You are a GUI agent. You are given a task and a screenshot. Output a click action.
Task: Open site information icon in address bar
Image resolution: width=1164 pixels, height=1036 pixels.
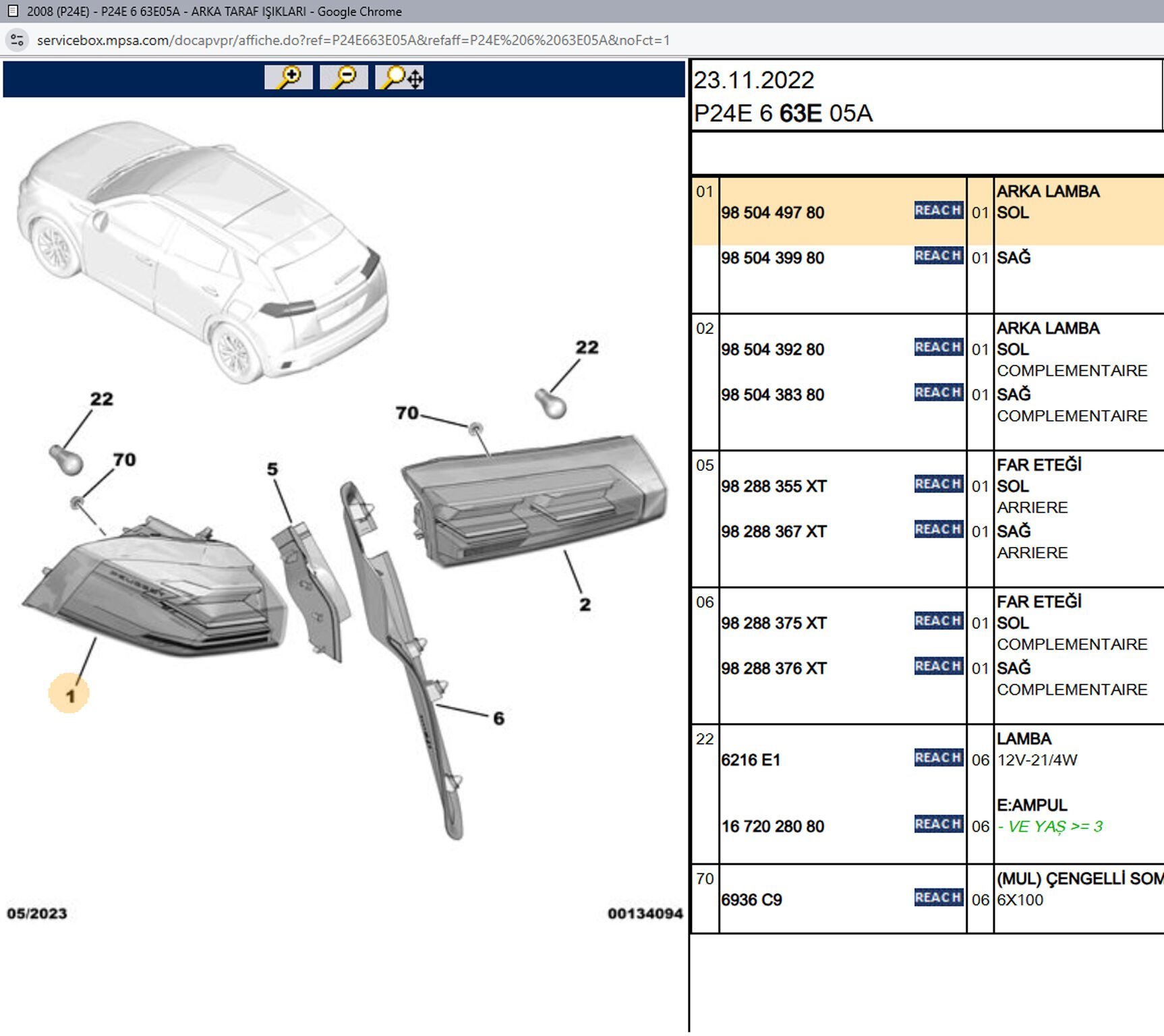pyautogui.click(x=17, y=40)
